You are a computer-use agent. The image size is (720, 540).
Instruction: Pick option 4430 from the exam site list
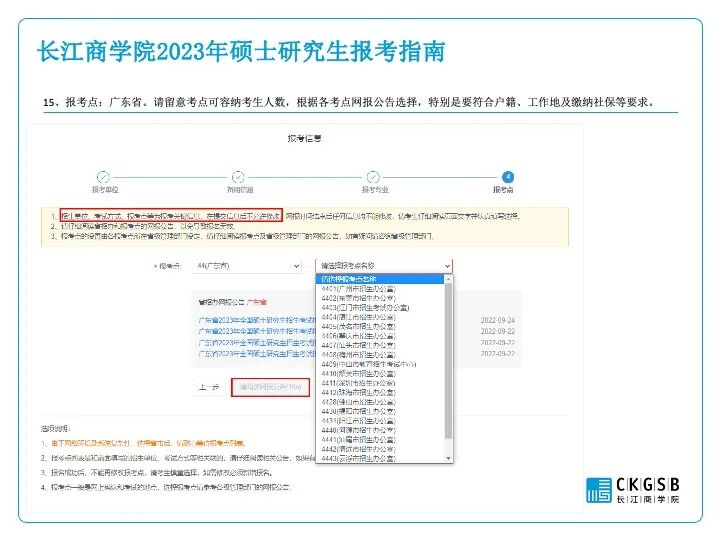pyautogui.click(x=359, y=411)
